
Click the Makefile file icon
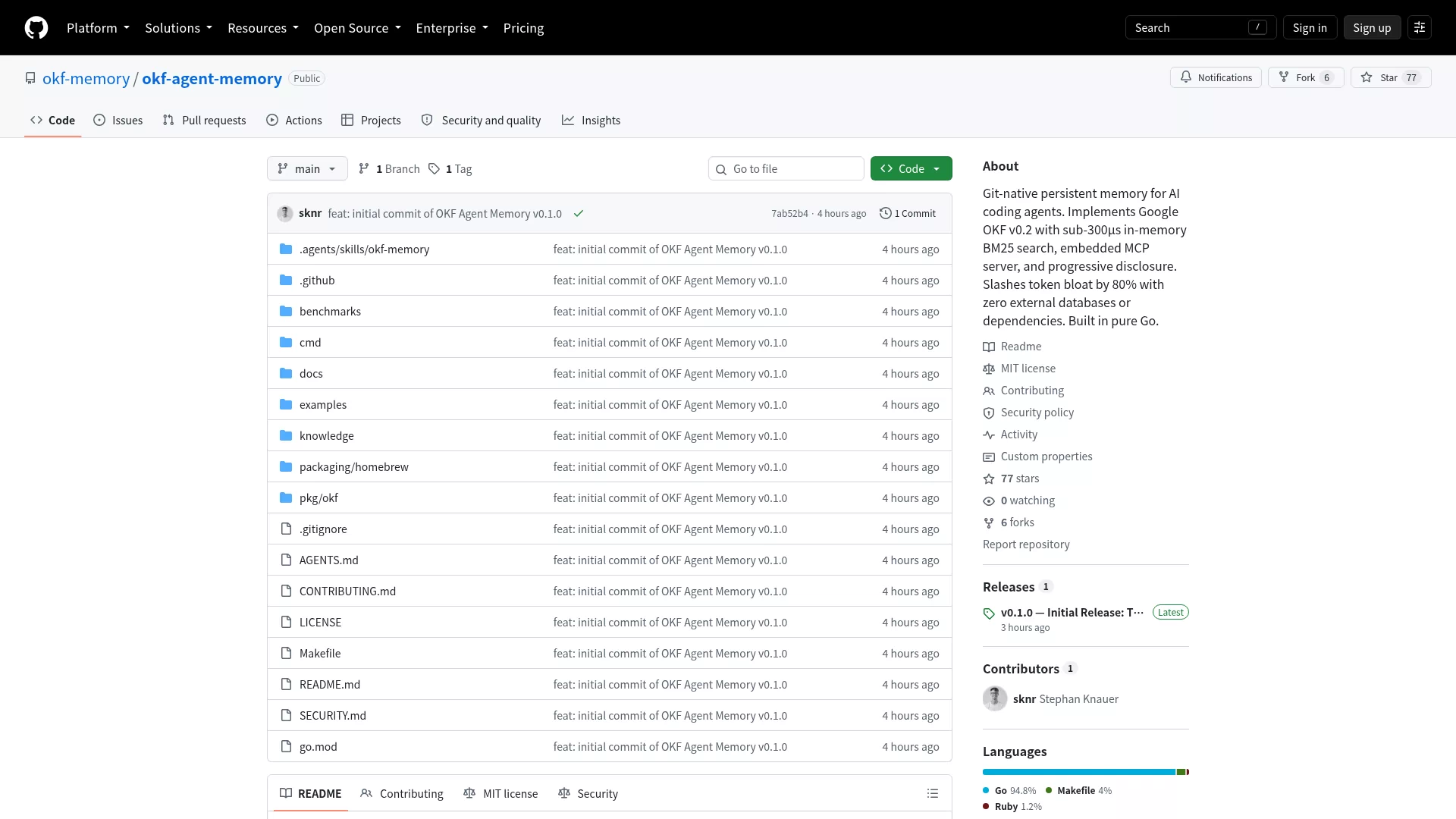click(x=286, y=654)
